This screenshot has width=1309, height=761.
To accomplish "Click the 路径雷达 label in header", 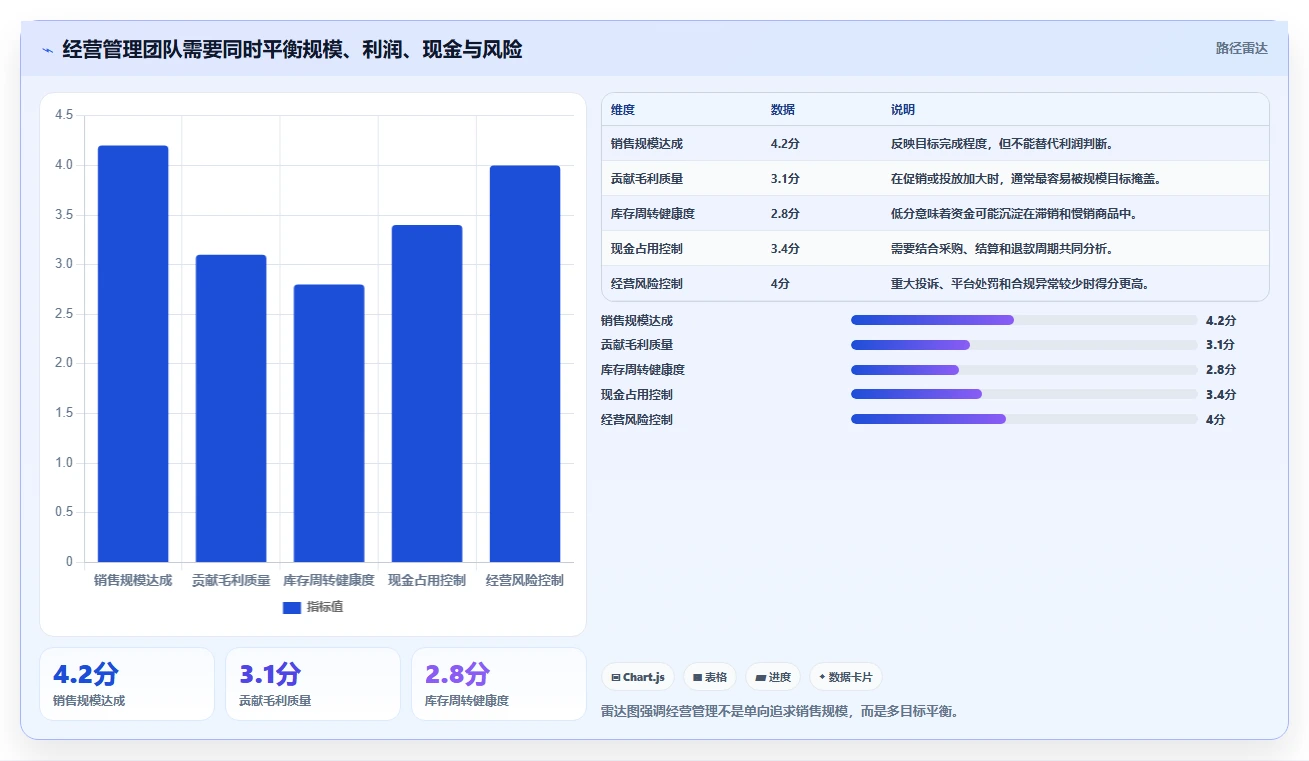I will pyautogui.click(x=1241, y=48).
